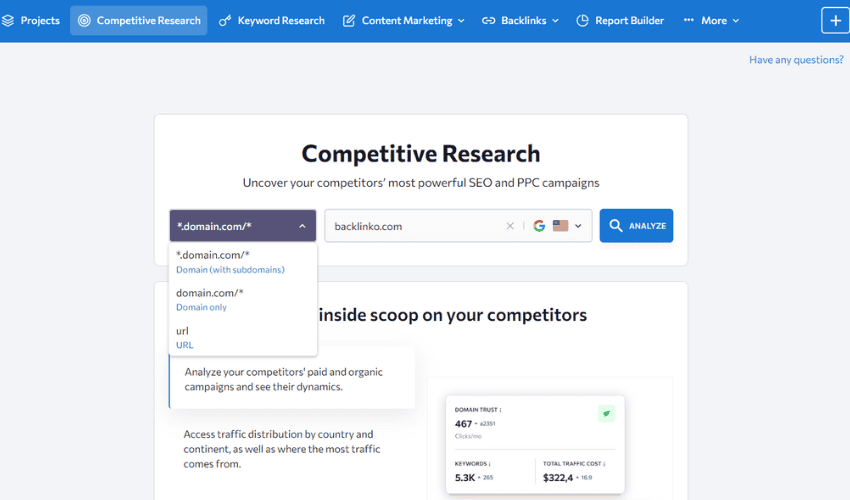
Task: Open Keyword Research tab
Action: (272, 21)
